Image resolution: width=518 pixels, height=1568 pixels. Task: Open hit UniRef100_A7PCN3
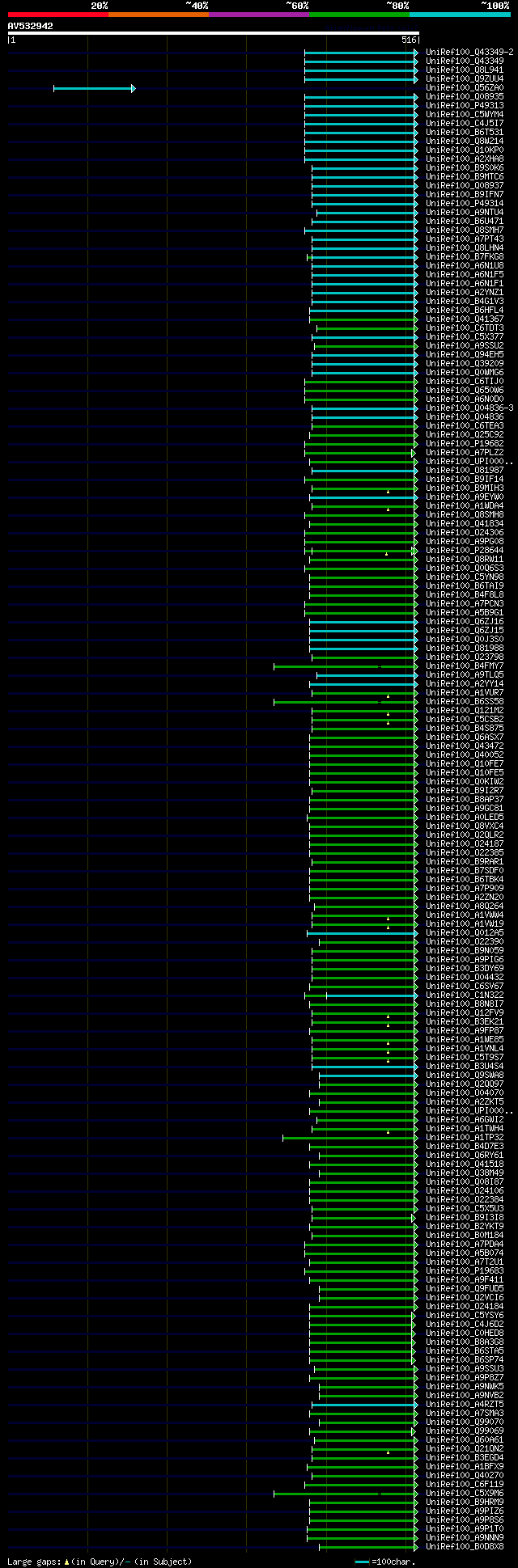[x=465, y=604]
